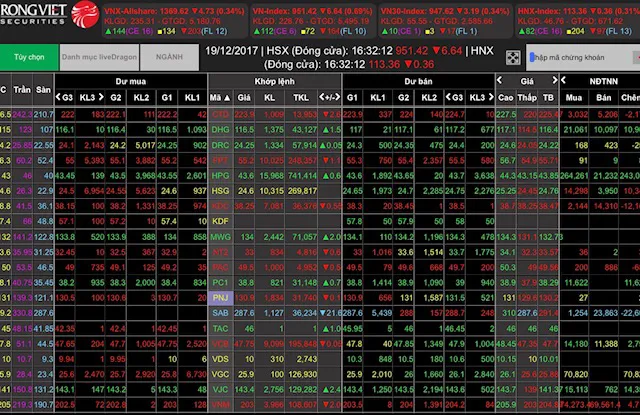Click the left arrow beside the Giá group header
640x415 pixels.
click(x=498, y=77)
